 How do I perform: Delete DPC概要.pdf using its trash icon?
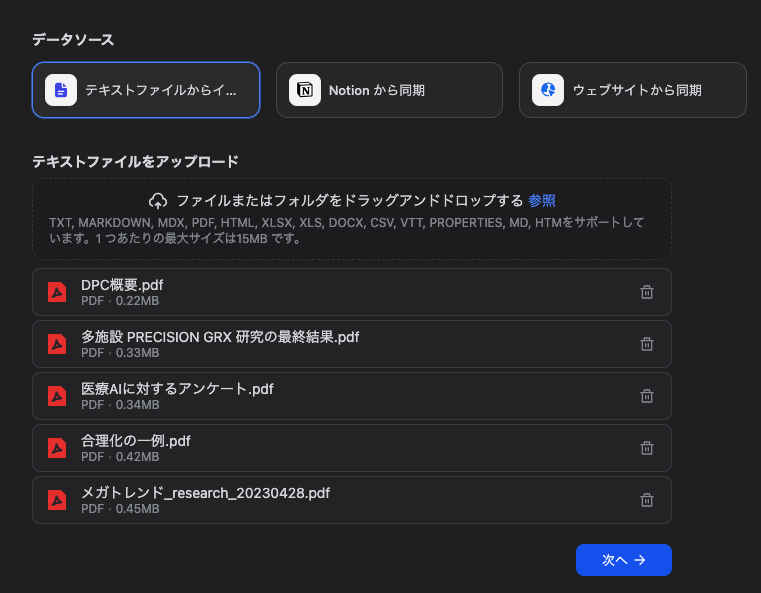(647, 292)
